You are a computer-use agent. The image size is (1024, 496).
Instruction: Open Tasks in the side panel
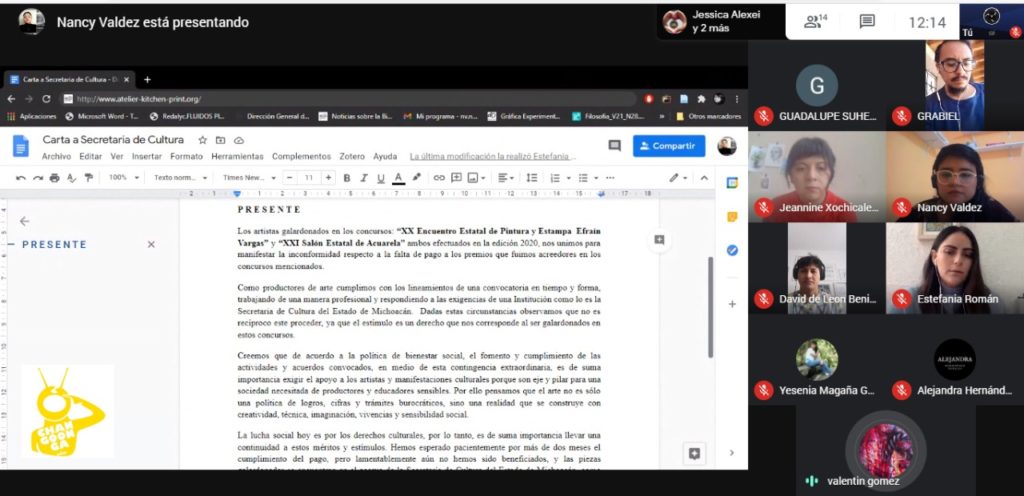click(732, 250)
